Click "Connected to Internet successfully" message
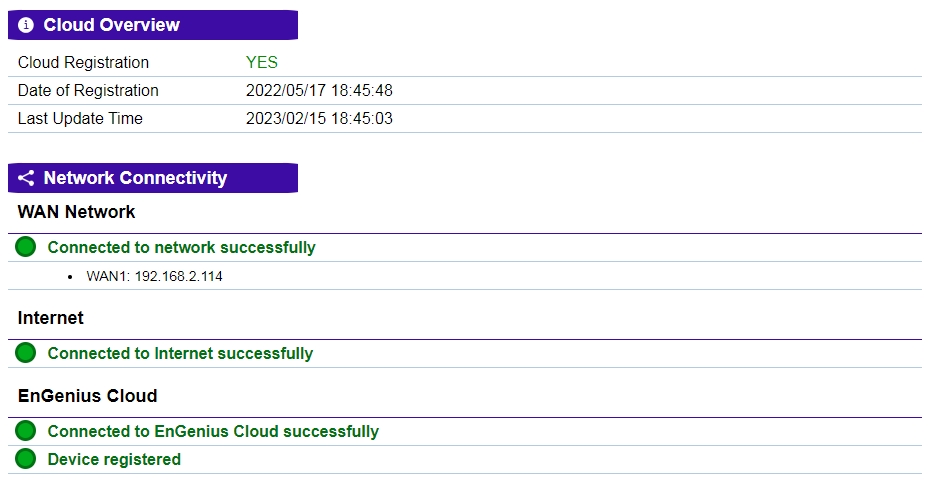The width and height of the screenshot is (930, 486). pyautogui.click(x=180, y=353)
